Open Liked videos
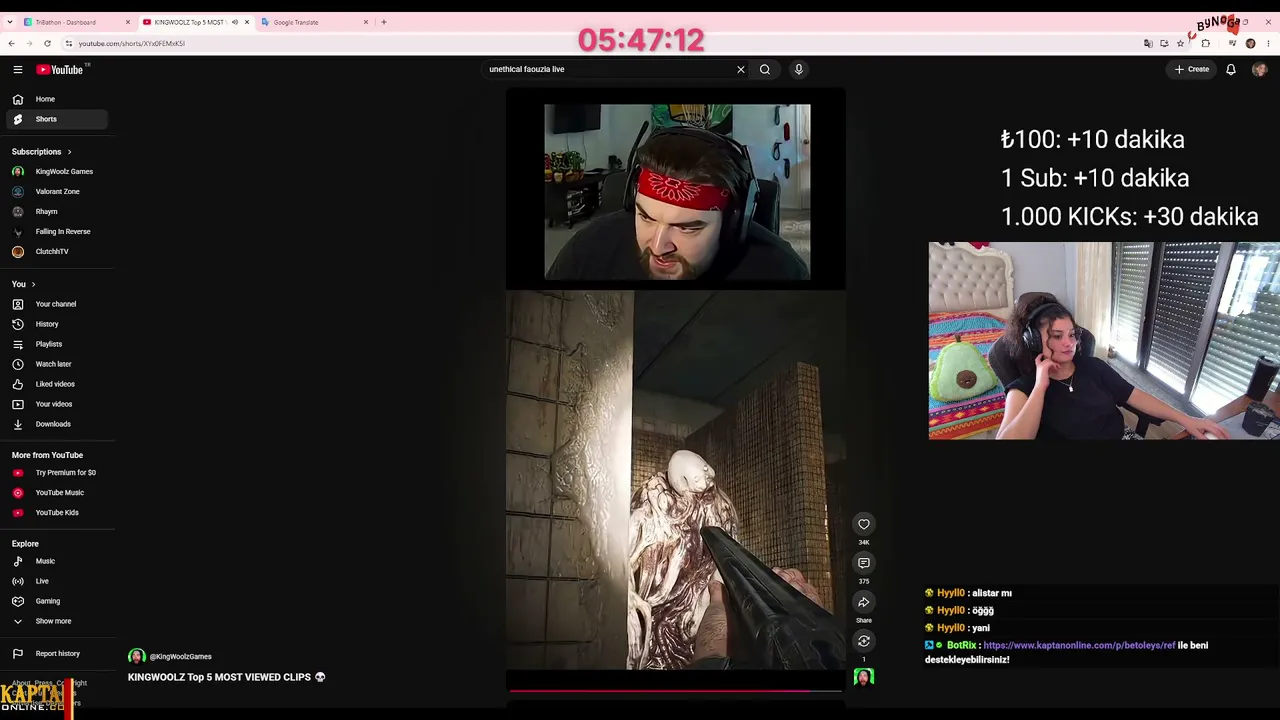Screen dimensions: 1280x720 tap(56, 384)
